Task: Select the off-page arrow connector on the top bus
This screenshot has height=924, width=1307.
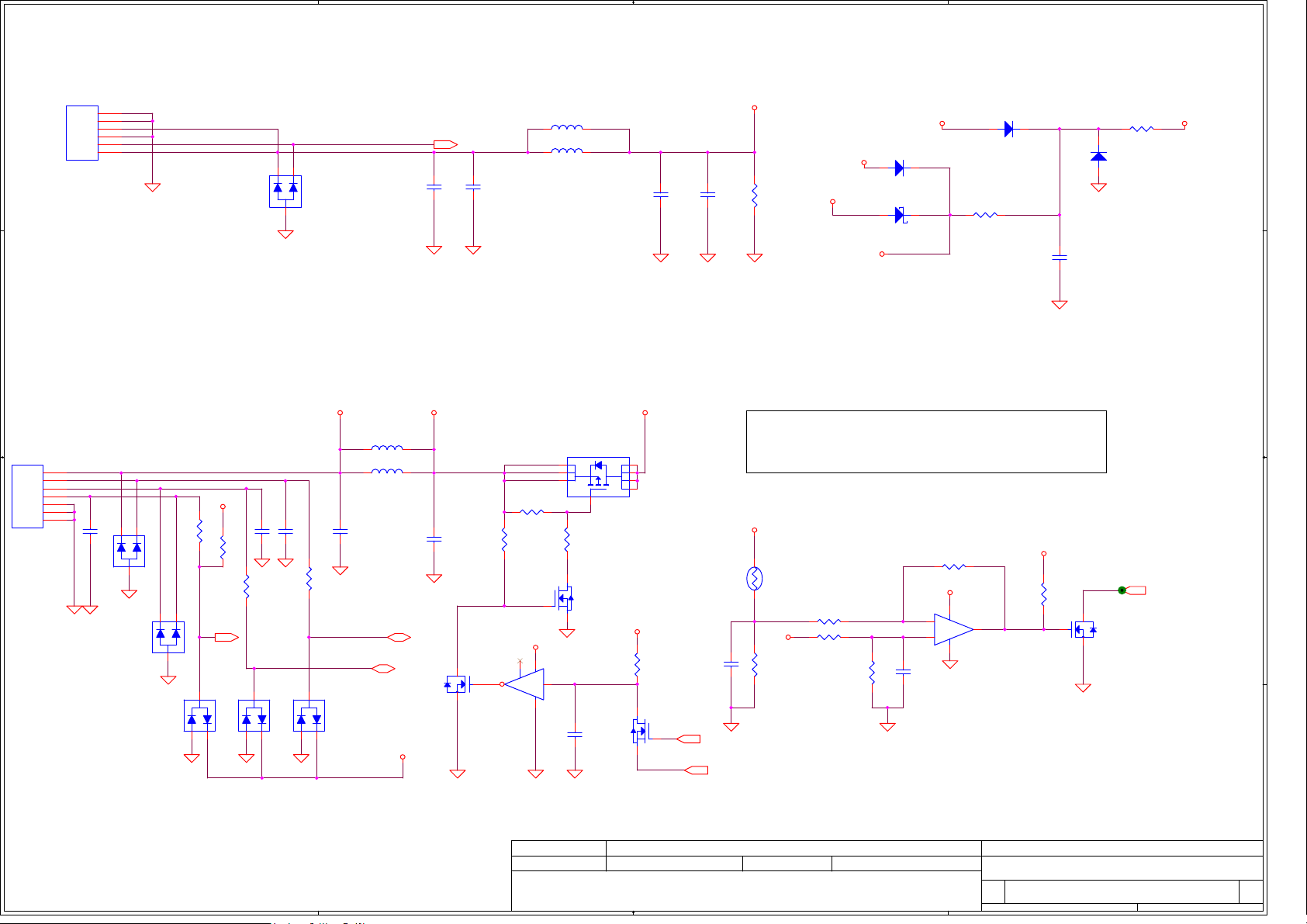Action: [445, 144]
